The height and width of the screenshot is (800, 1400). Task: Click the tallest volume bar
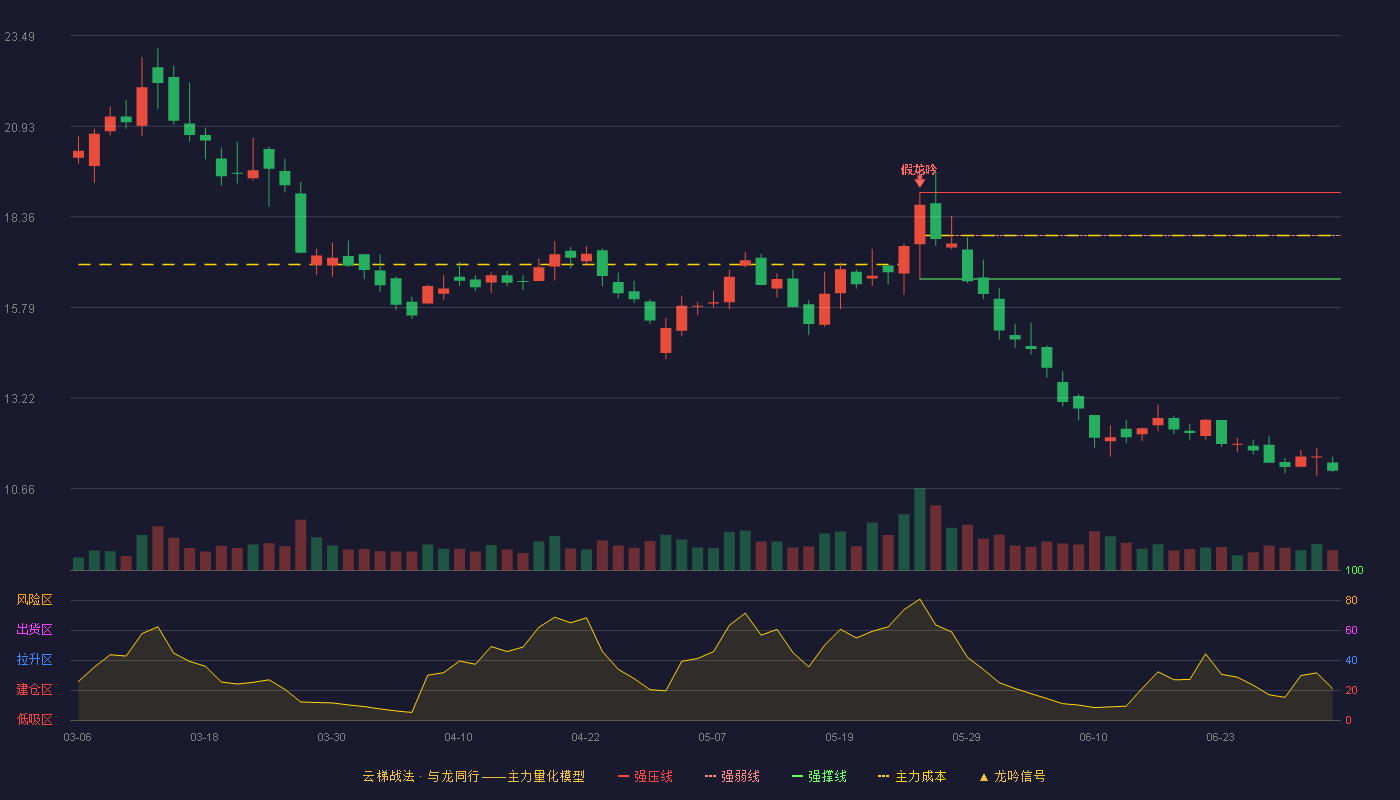(920, 529)
